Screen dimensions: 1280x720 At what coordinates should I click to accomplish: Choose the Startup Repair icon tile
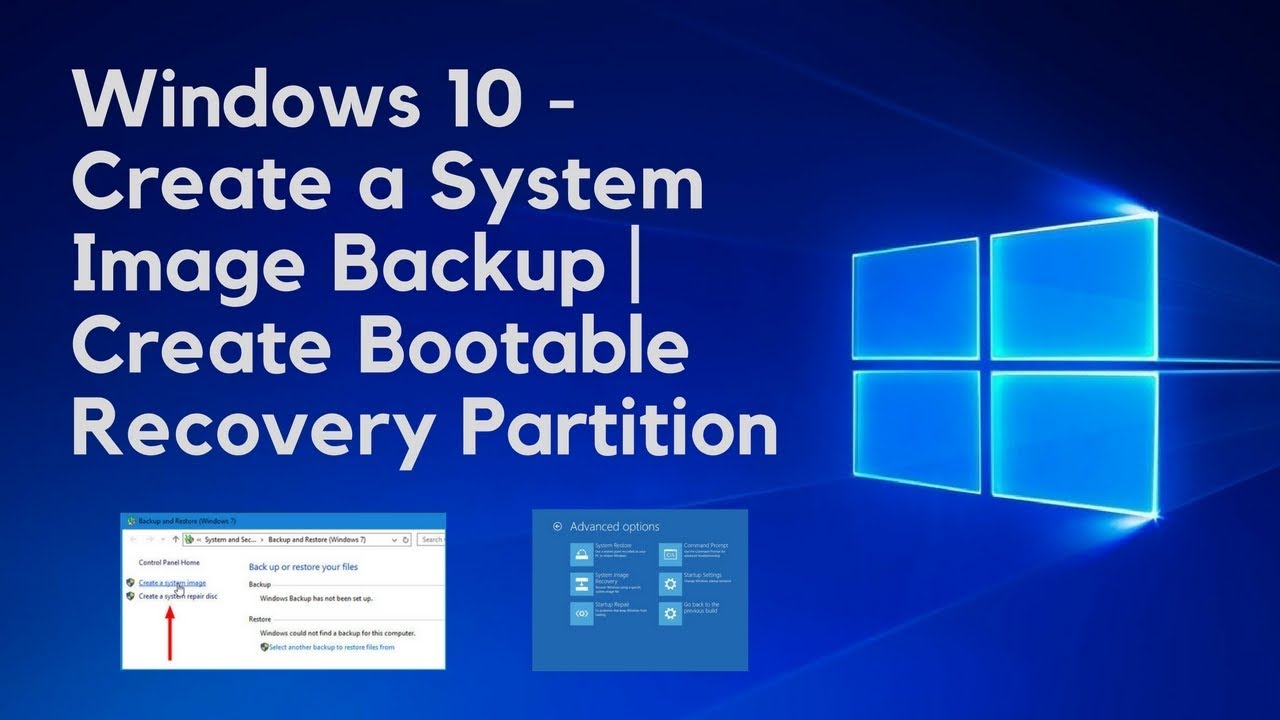(x=582, y=614)
